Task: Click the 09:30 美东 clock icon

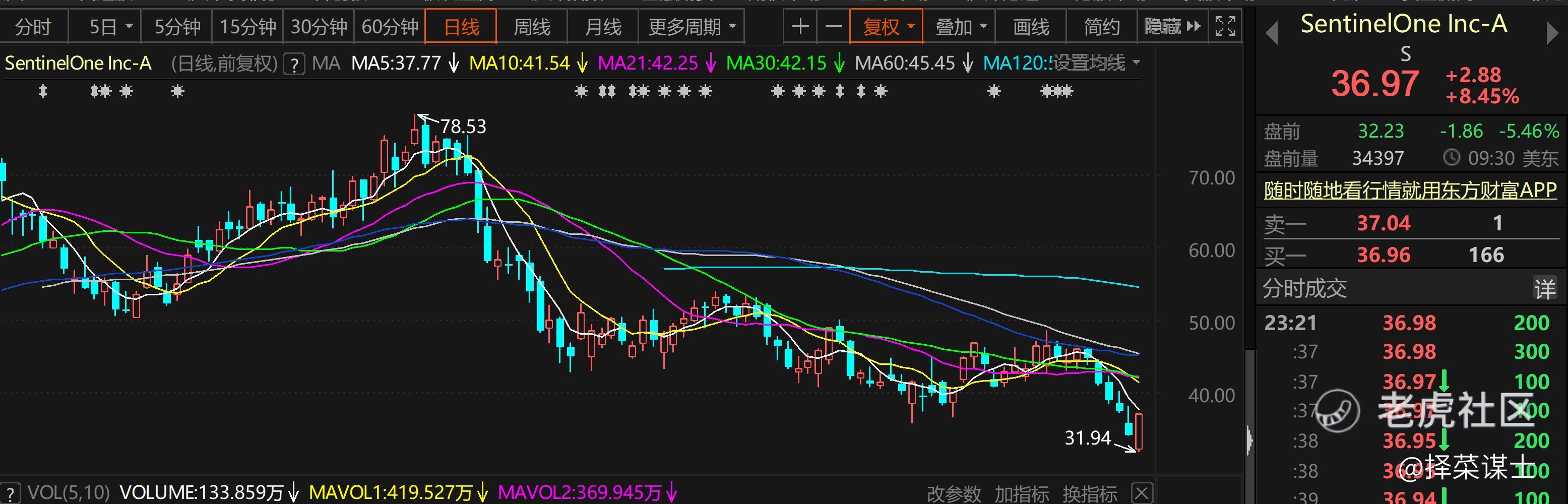Action: [x=1452, y=158]
